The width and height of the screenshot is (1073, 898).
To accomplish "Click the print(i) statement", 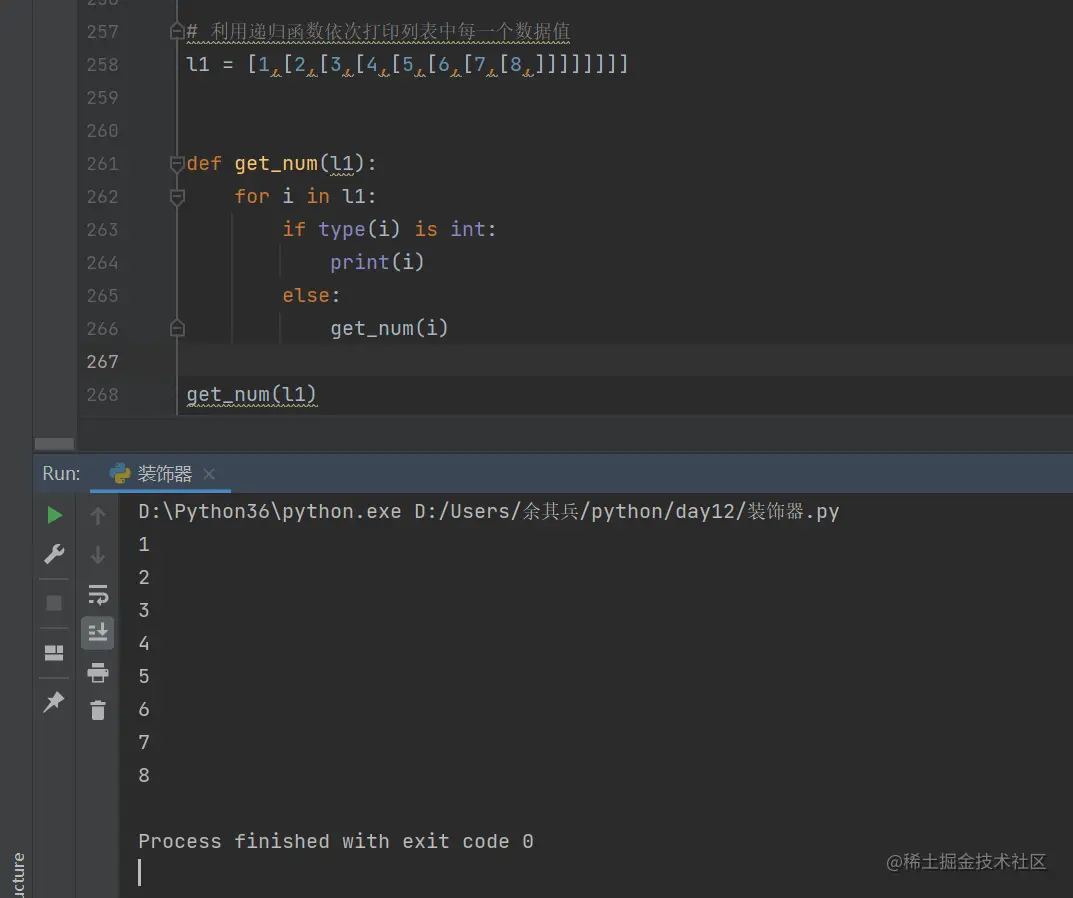I will point(377,262).
